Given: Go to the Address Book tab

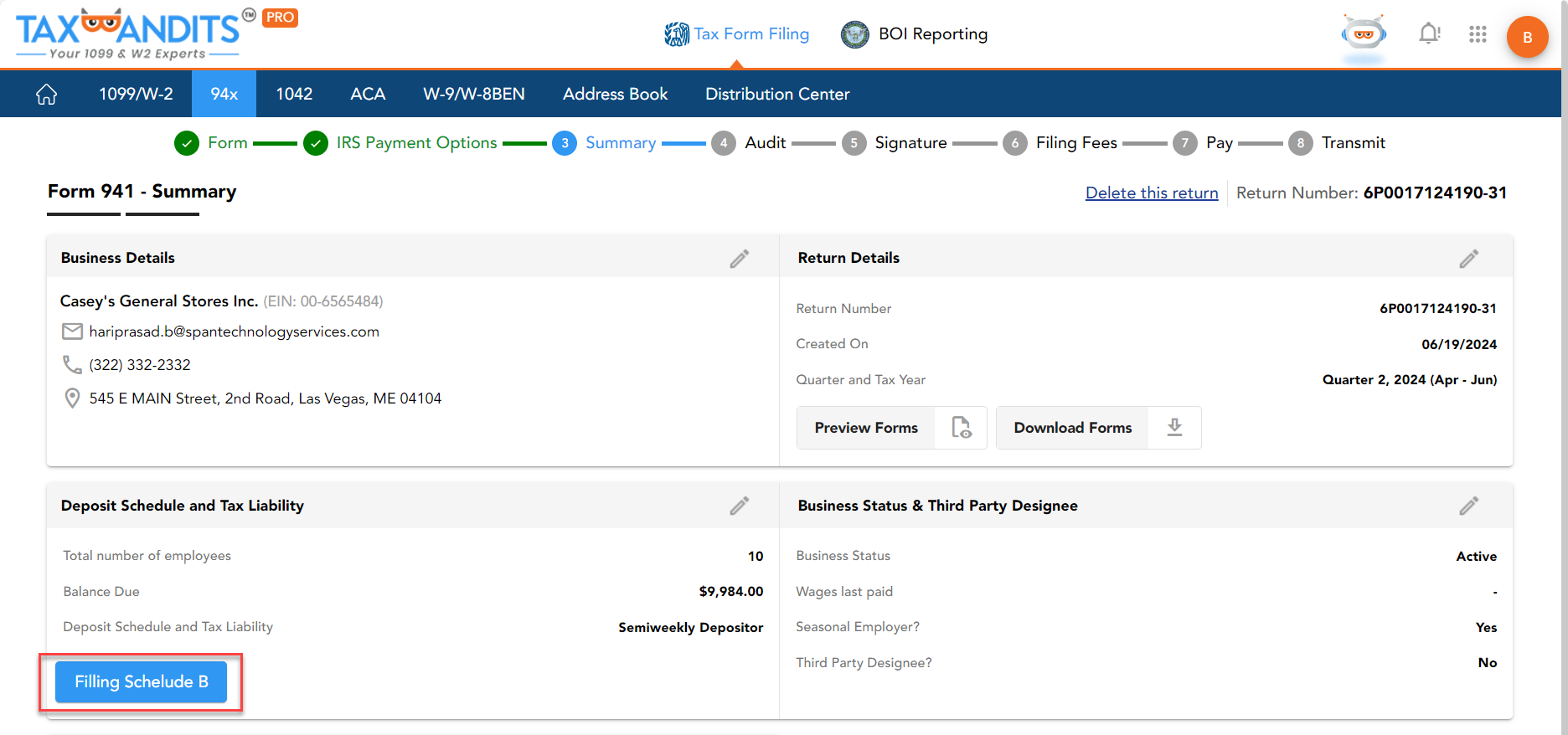Looking at the screenshot, I should tap(615, 95).
